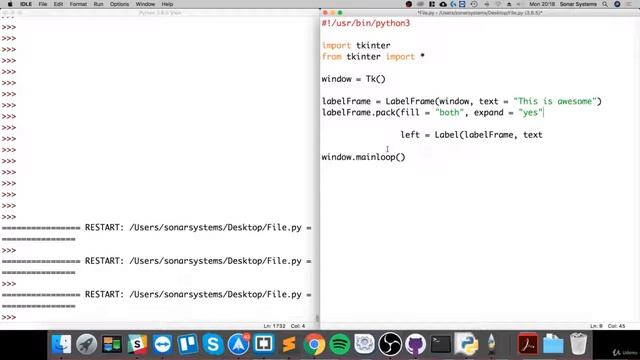Click the shell window scrollbar
This screenshot has height=360, width=640.
click(x=317, y=317)
